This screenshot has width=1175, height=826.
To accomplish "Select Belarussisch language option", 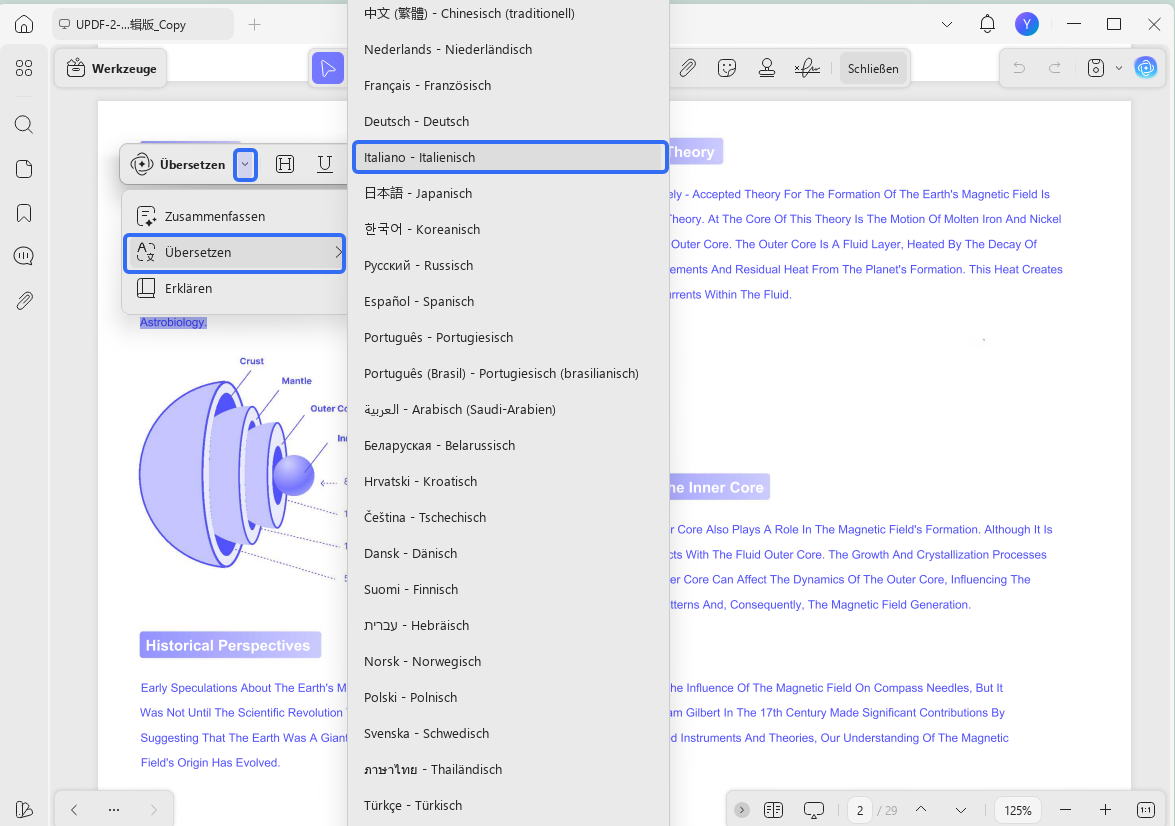I will [509, 445].
